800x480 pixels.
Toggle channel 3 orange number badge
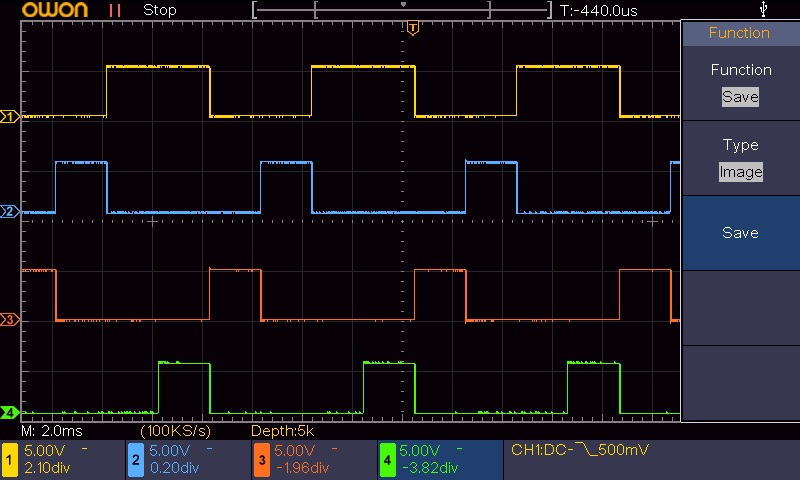262,460
